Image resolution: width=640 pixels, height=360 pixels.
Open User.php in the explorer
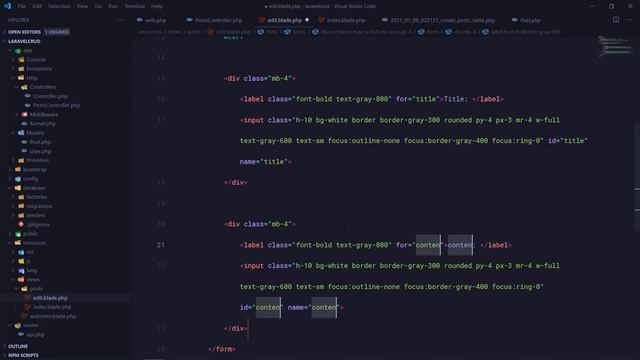(x=40, y=151)
